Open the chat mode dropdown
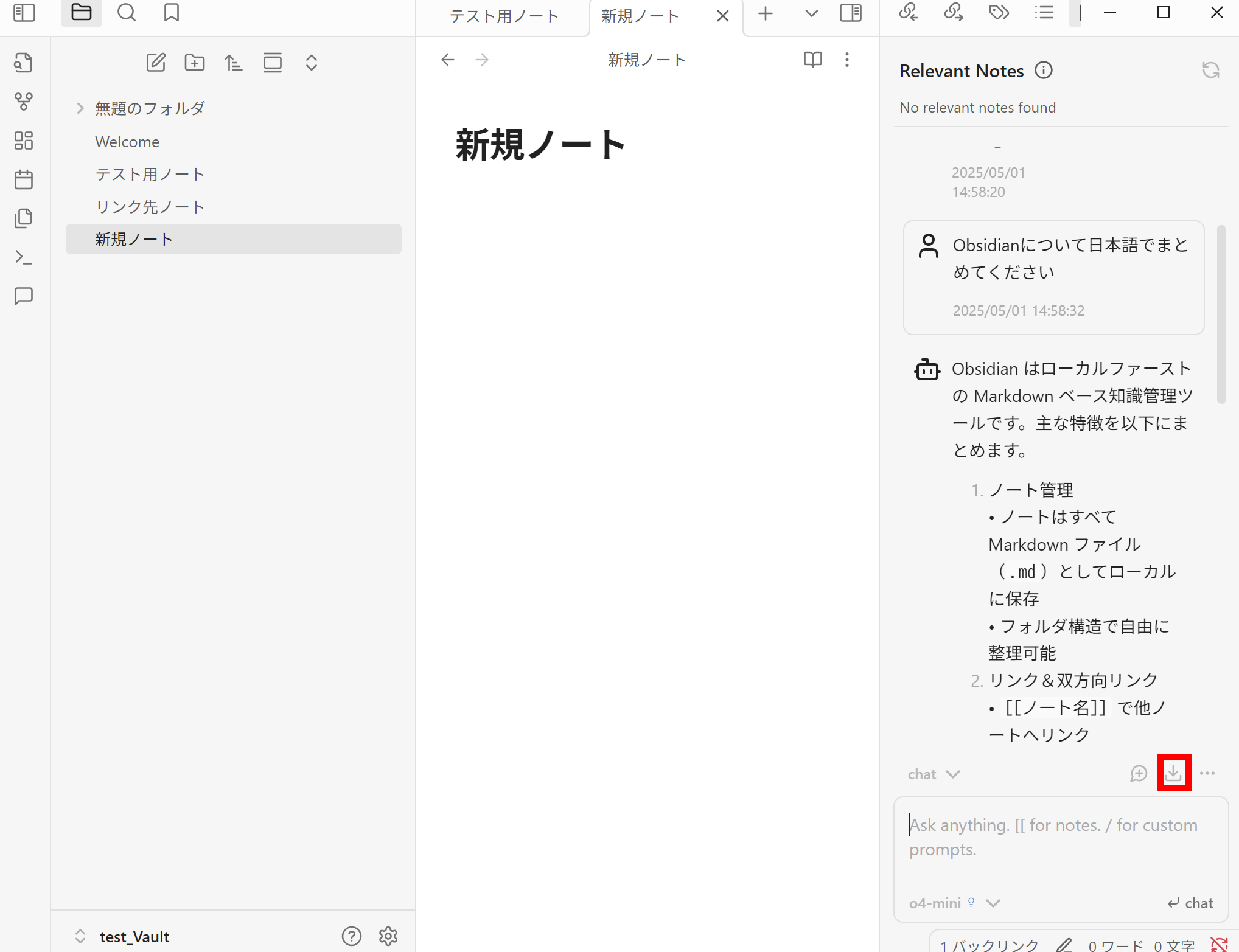1239x952 pixels. point(934,774)
